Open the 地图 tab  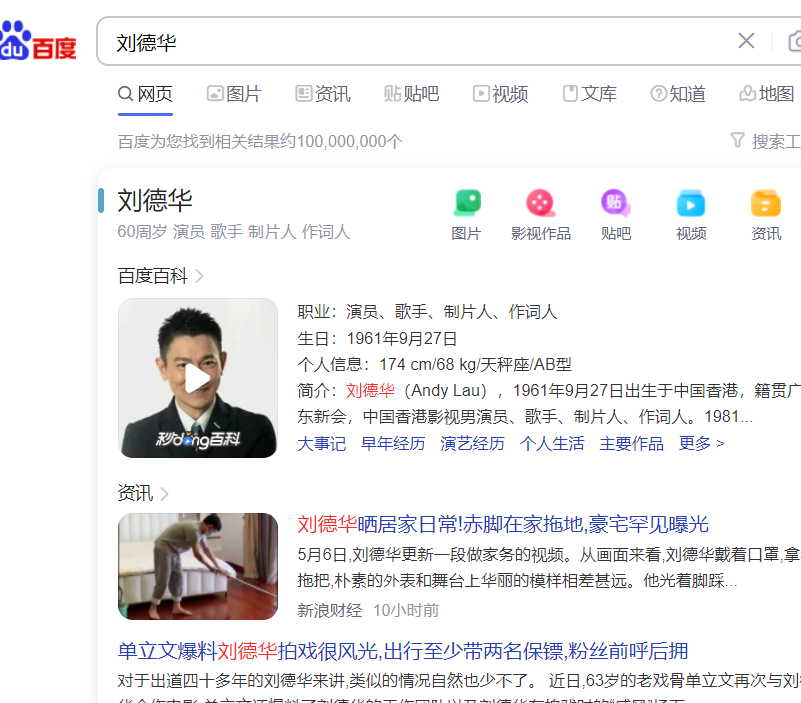[767, 94]
